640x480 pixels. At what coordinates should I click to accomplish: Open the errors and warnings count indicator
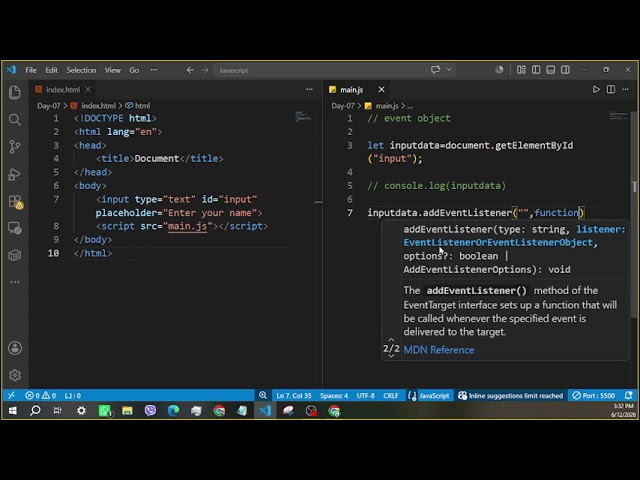click(40, 395)
